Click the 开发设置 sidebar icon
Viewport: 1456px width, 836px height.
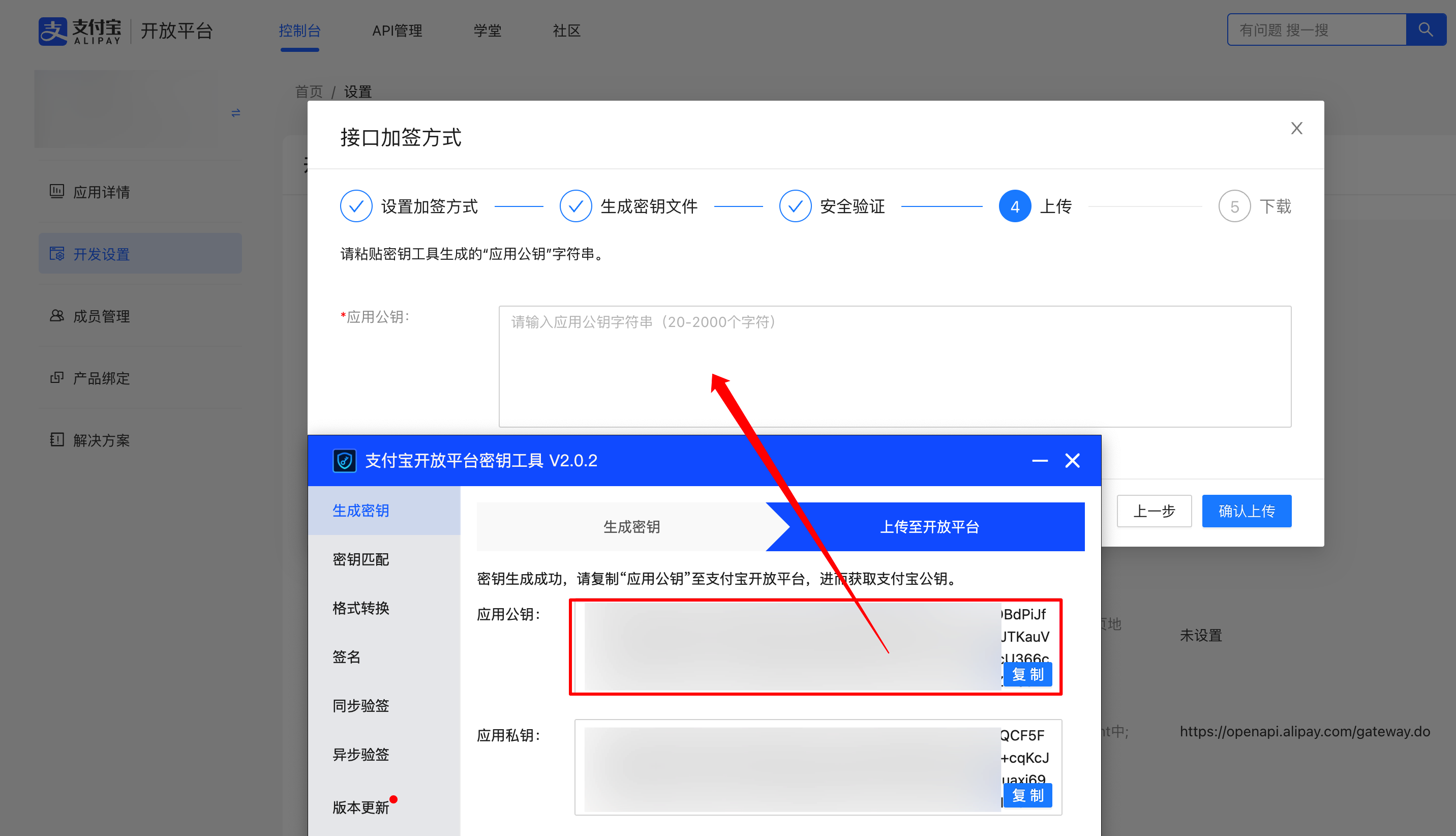57,253
